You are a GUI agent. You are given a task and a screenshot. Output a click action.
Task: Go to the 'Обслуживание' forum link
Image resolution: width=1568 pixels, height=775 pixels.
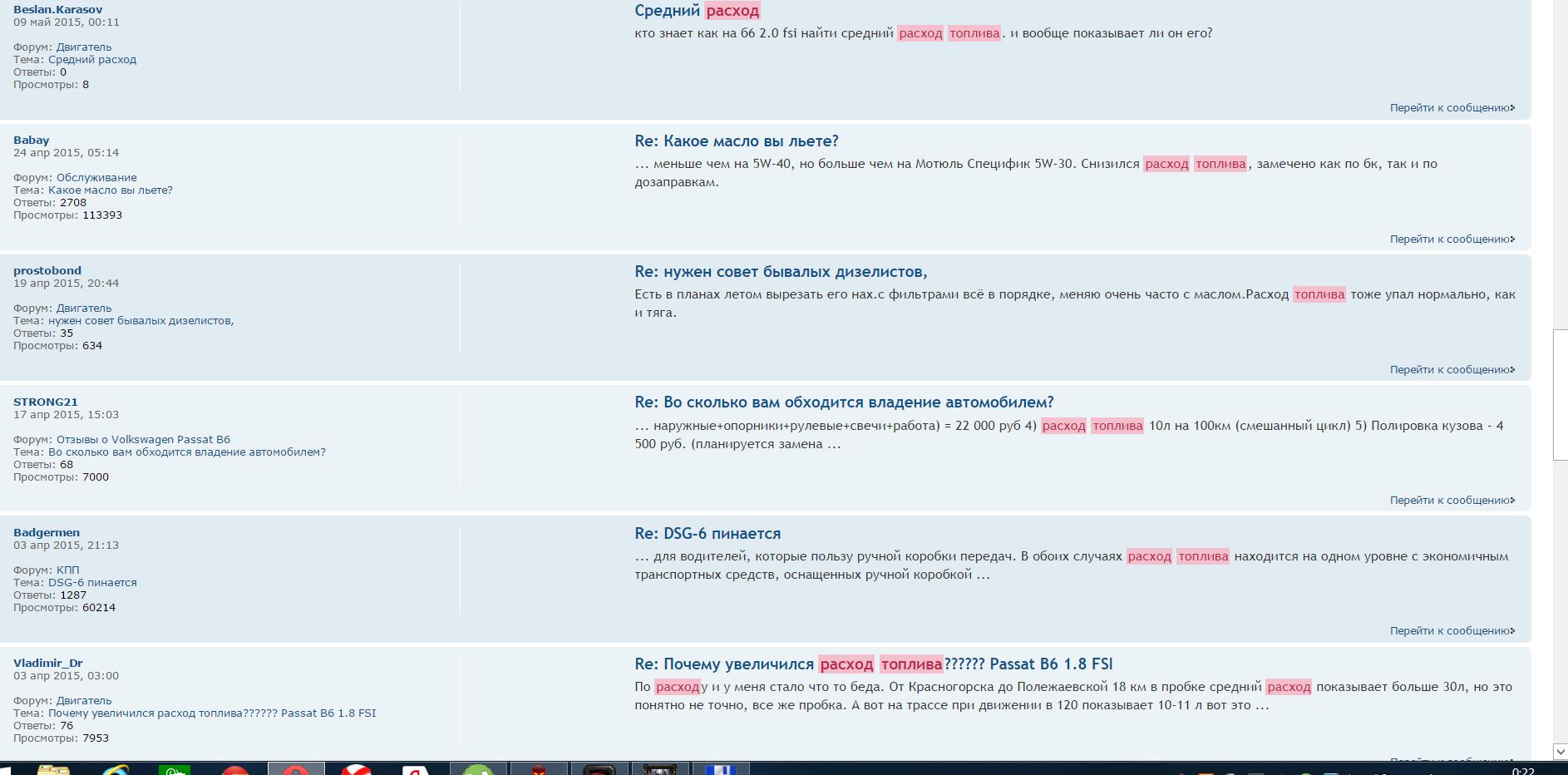click(x=96, y=178)
